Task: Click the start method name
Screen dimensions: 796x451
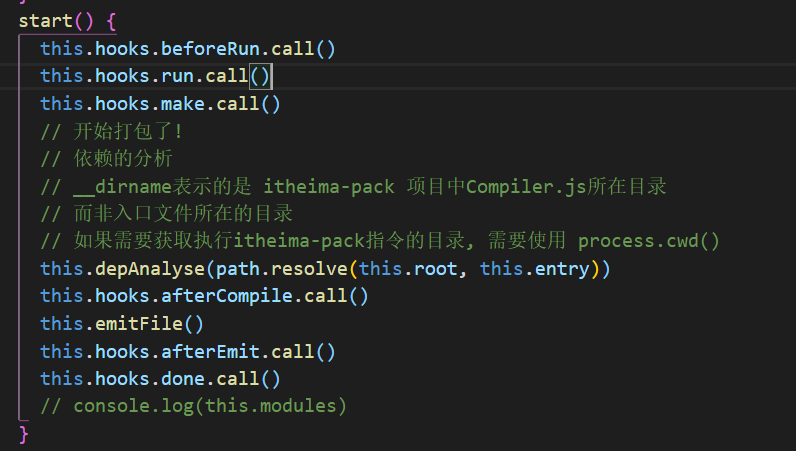Action: 46,21
